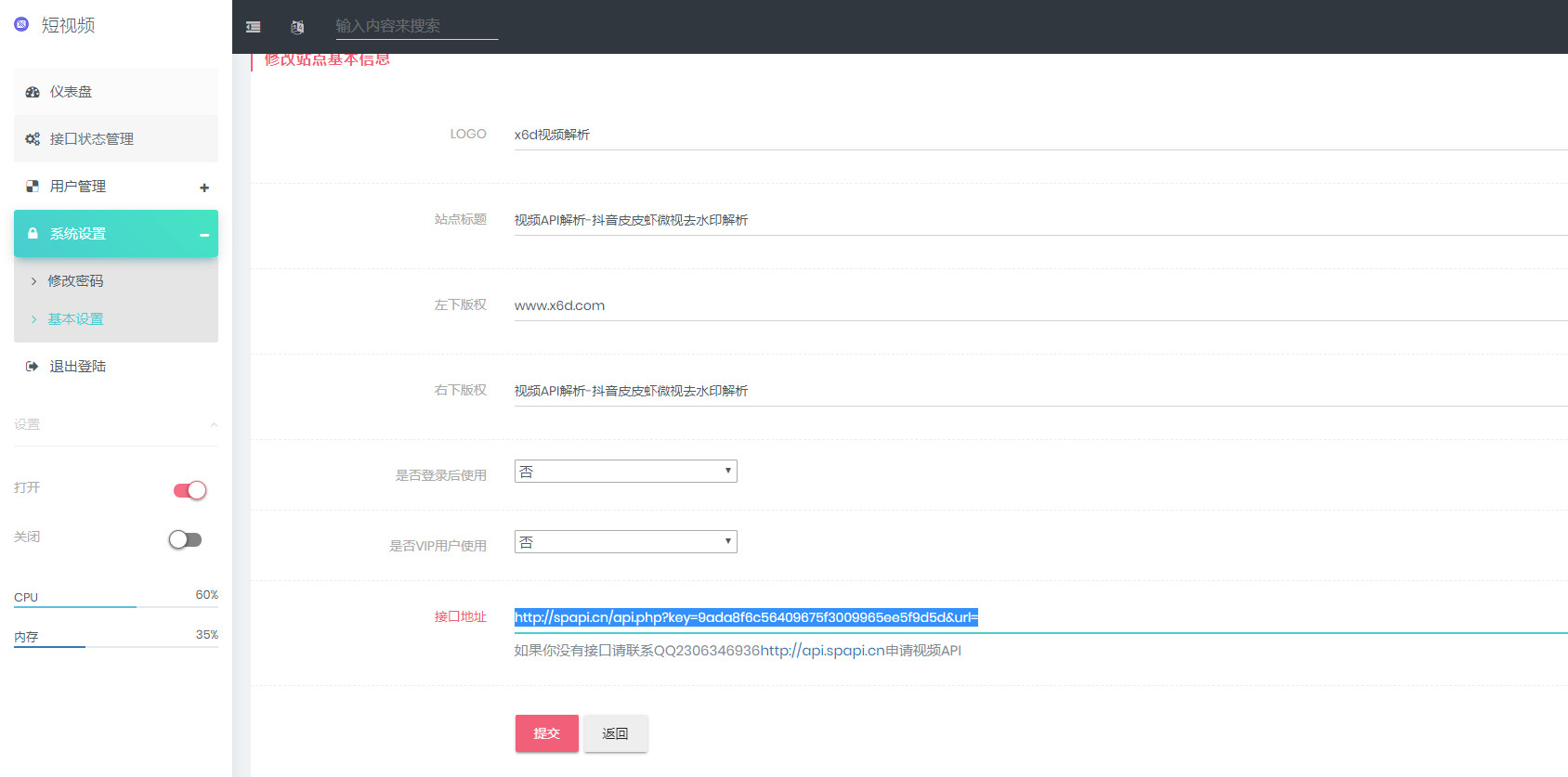The width and height of the screenshot is (1568, 777).
Task: Click the lock icon on 系统设置
Action: pyautogui.click(x=33, y=234)
